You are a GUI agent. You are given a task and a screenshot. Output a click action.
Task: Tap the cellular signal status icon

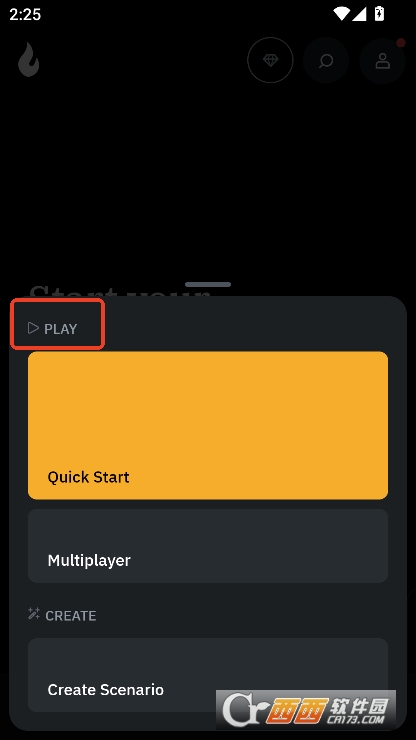360,14
